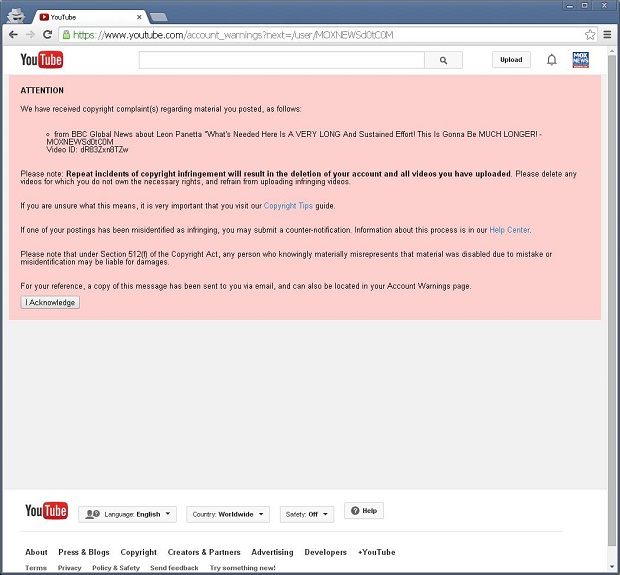Click the search magnifier button
620x575 pixels.
coord(443,60)
